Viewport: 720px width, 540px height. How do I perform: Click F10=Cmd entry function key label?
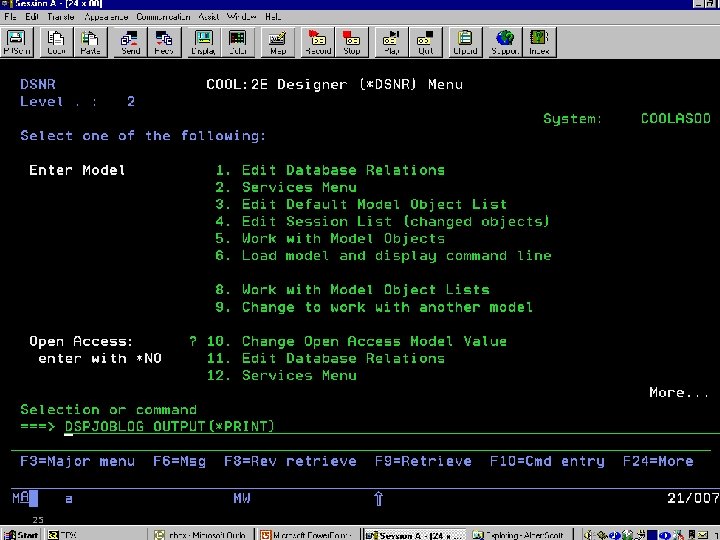[547, 461]
